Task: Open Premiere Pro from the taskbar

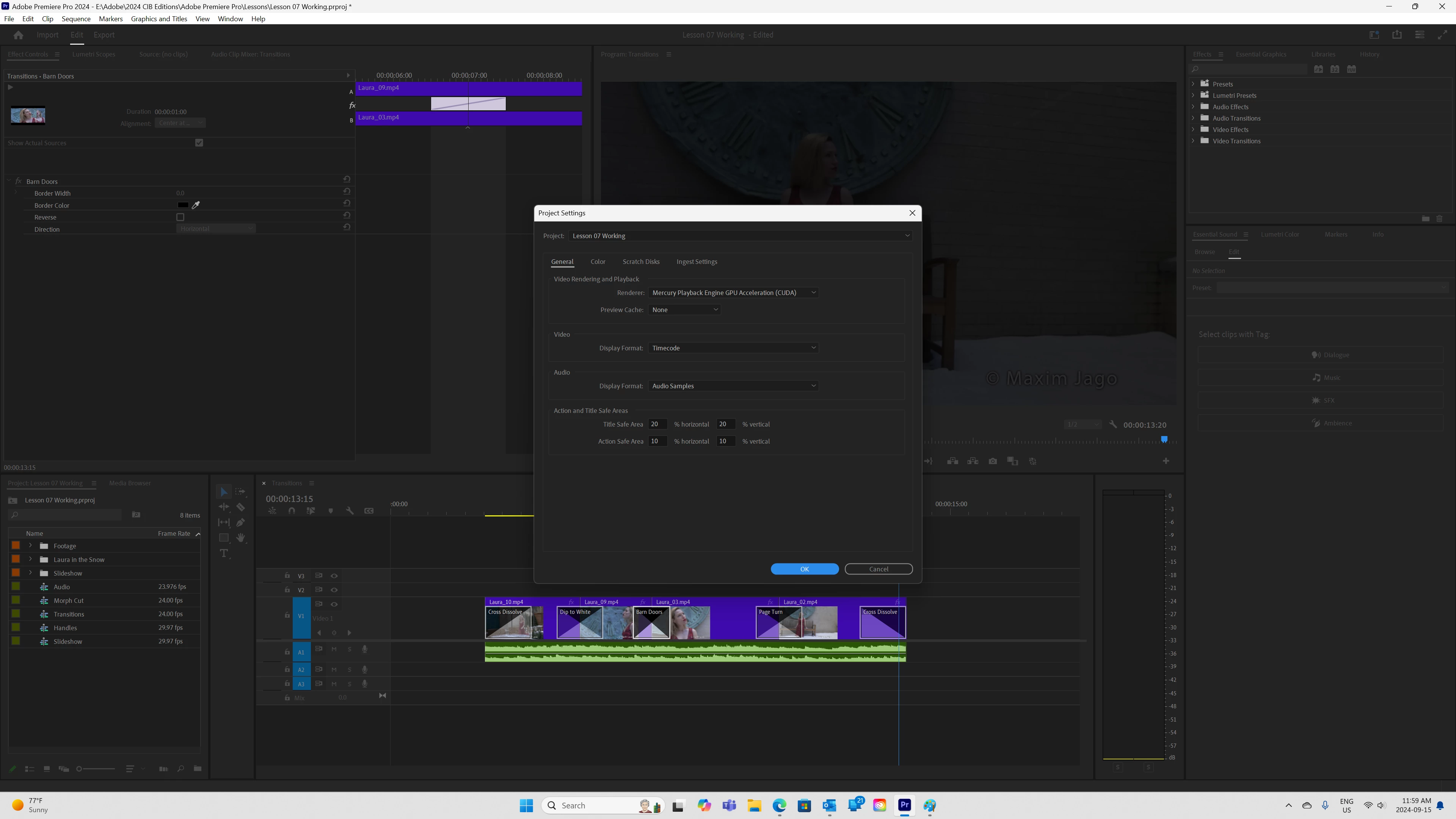Action: coord(904,805)
